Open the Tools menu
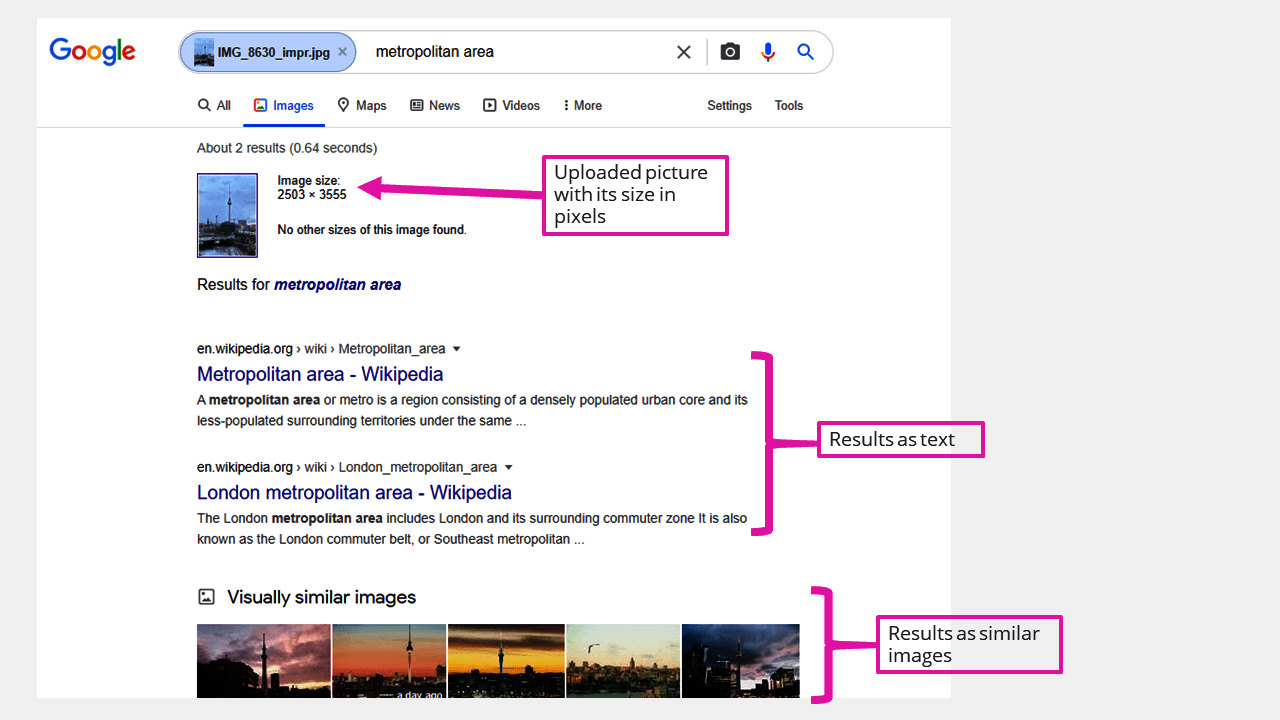The height and width of the screenshot is (720, 1280). coord(788,105)
